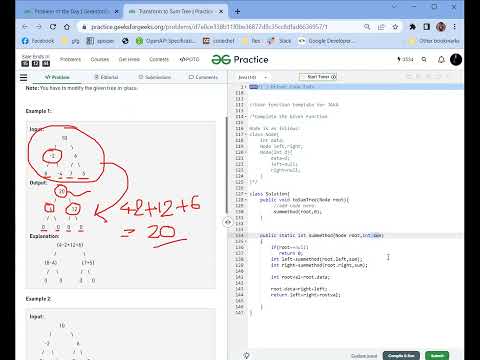The image size is (480, 360).
Task: Open the Courses menu
Action: (x=100, y=59)
